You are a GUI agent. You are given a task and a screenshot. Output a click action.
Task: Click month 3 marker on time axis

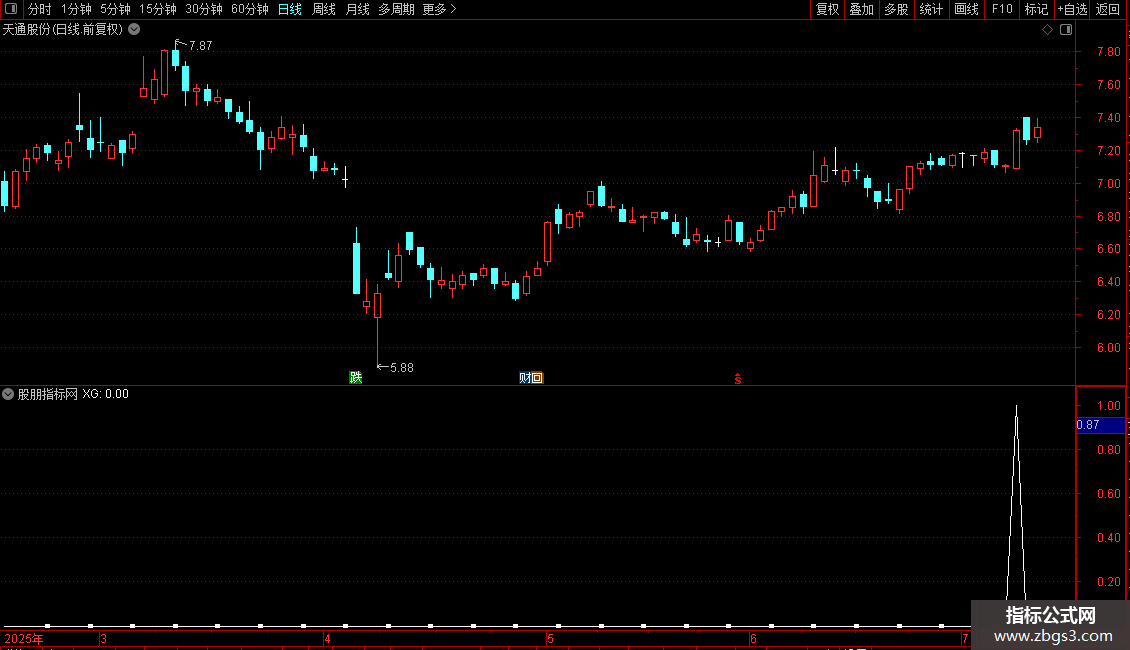click(x=104, y=638)
